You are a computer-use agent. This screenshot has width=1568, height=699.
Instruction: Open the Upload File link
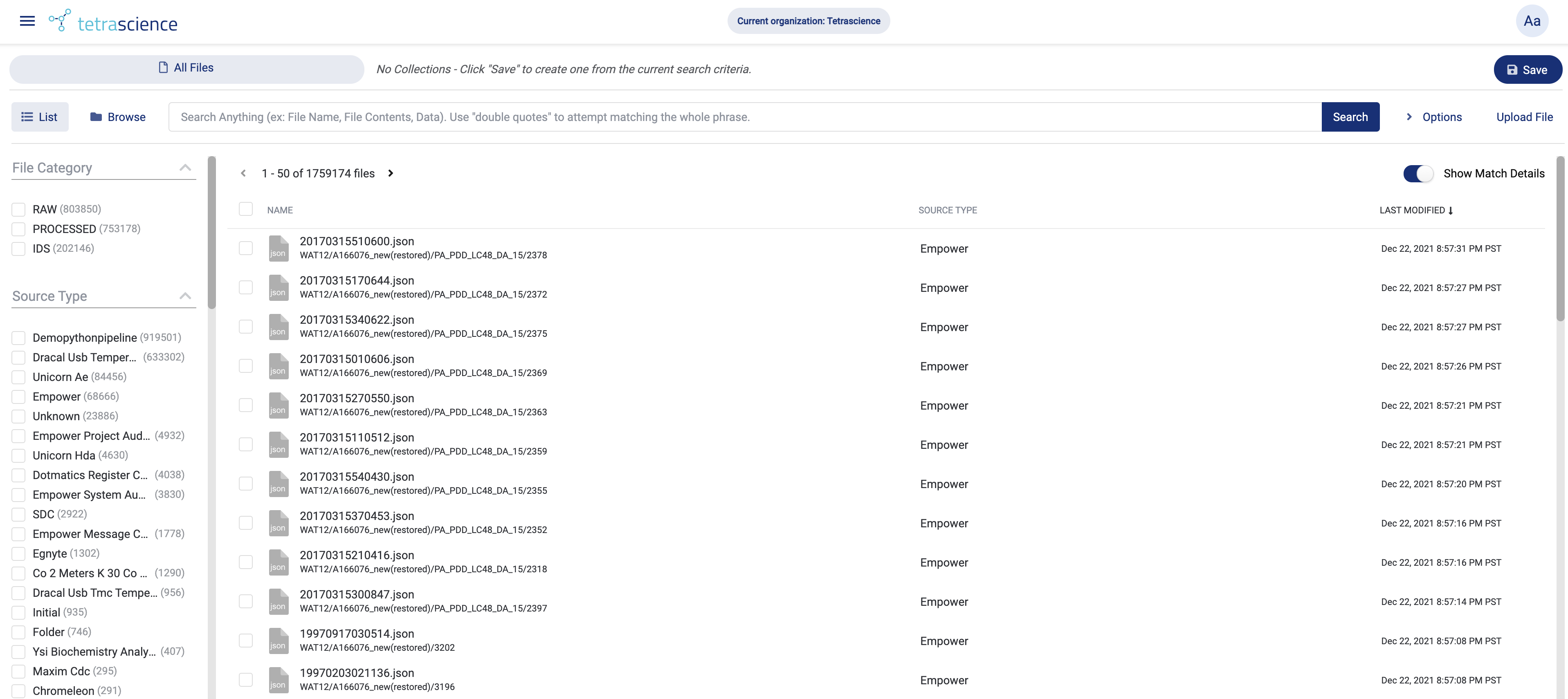pos(1524,117)
